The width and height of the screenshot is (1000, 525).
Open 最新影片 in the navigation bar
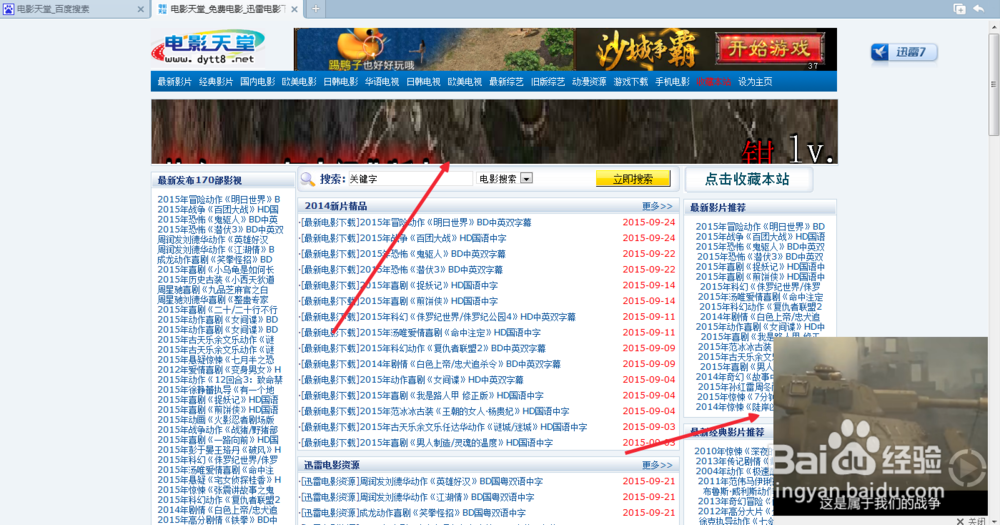(x=175, y=82)
